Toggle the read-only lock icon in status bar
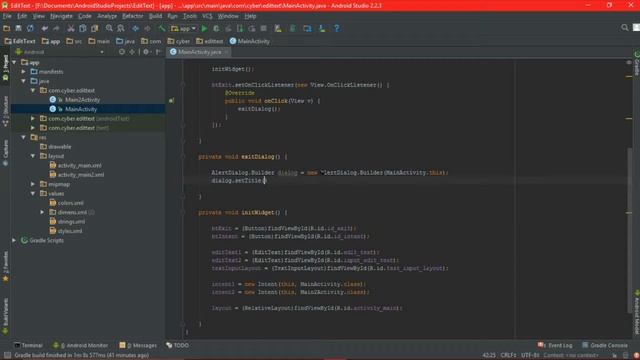The width and height of the screenshot is (640, 360). 615,356
